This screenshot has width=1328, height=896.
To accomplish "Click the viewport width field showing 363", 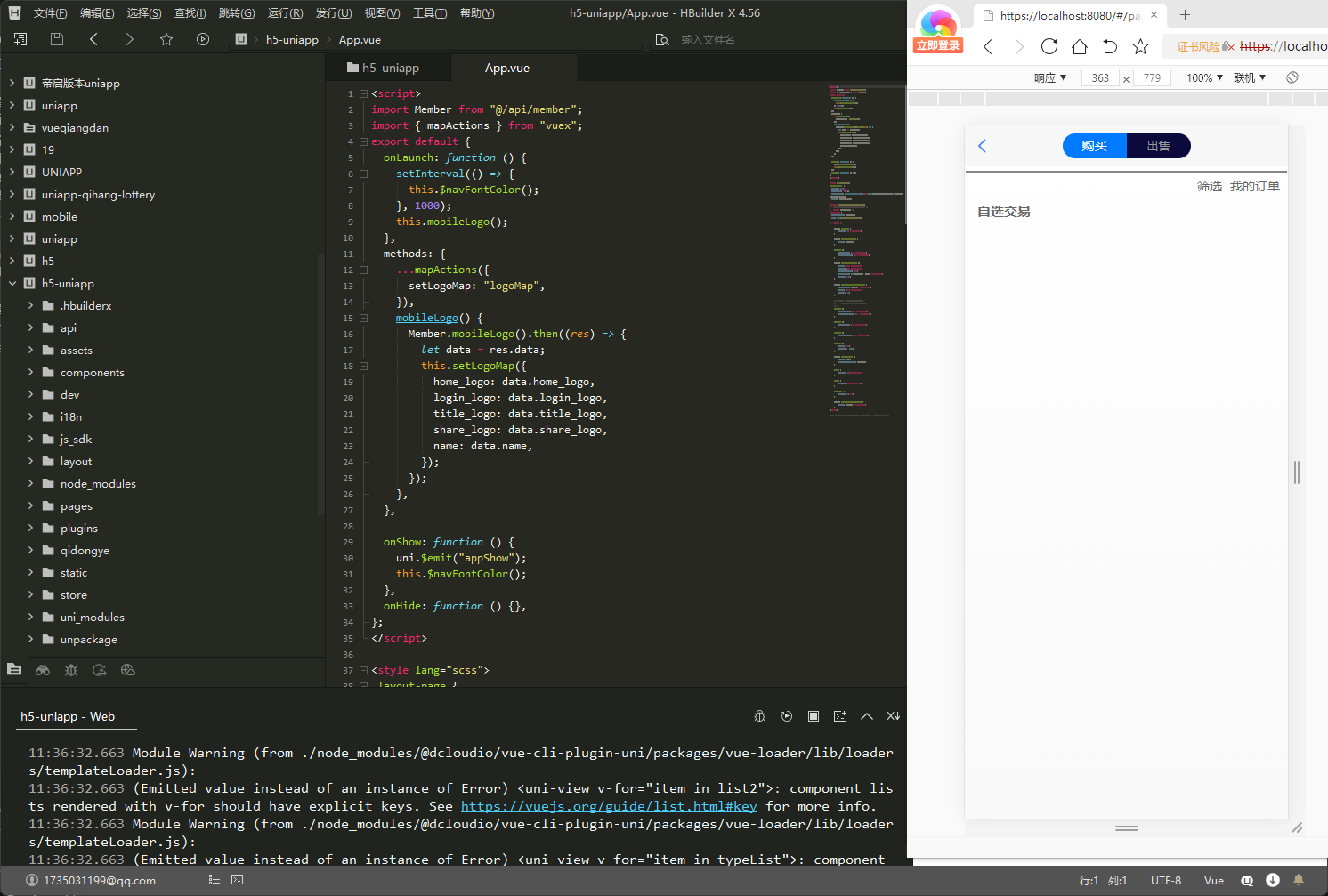I will pos(1100,77).
